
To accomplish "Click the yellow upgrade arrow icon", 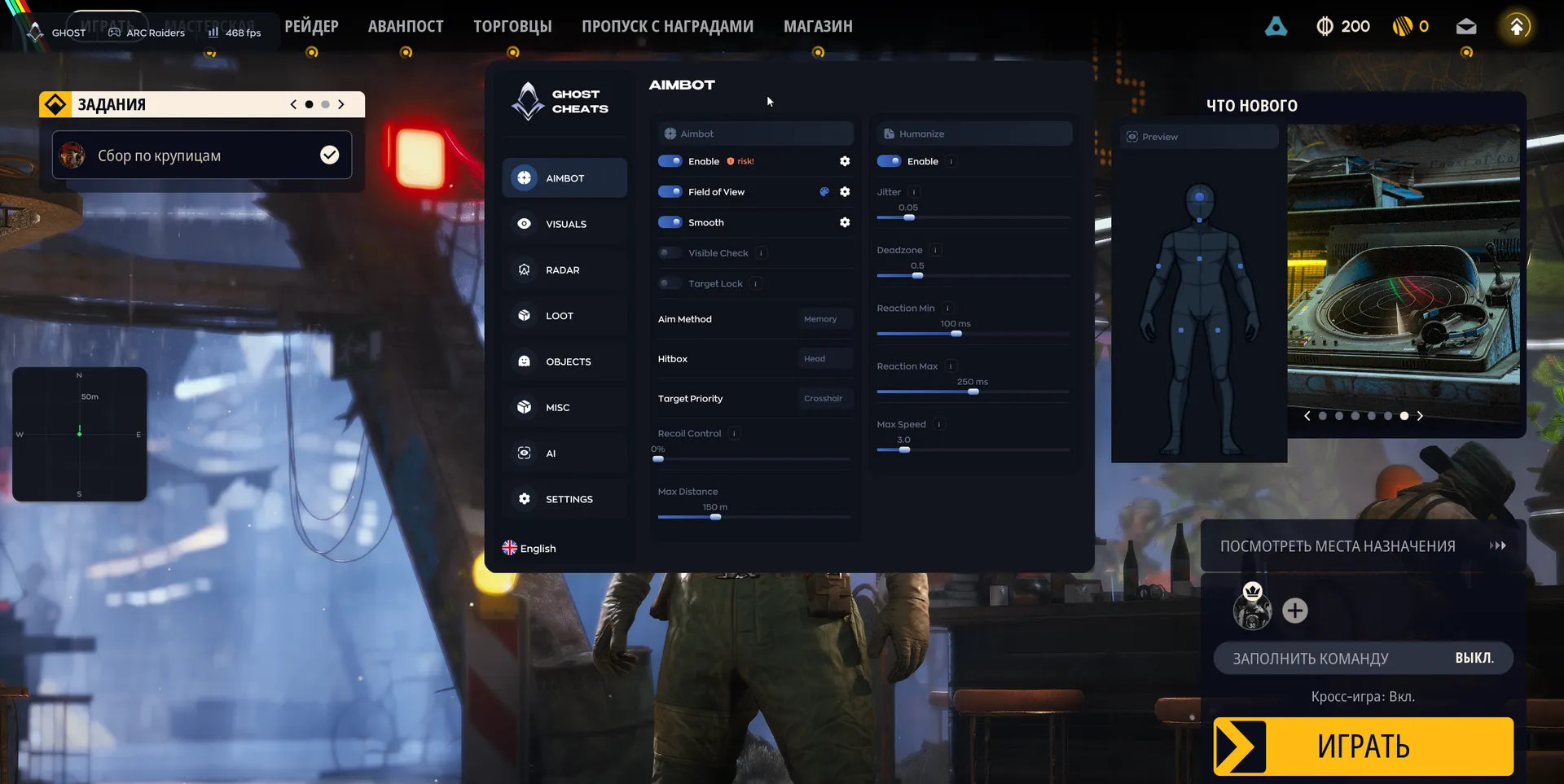I will tap(1517, 27).
